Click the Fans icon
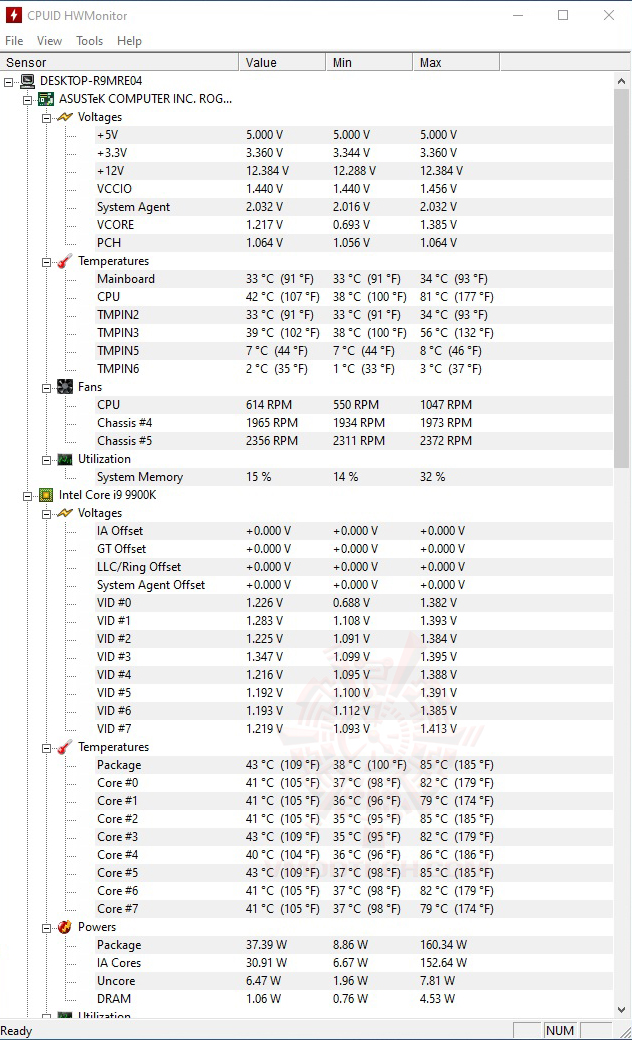The image size is (632, 1040). pyautogui.click(x=65, y=387)
